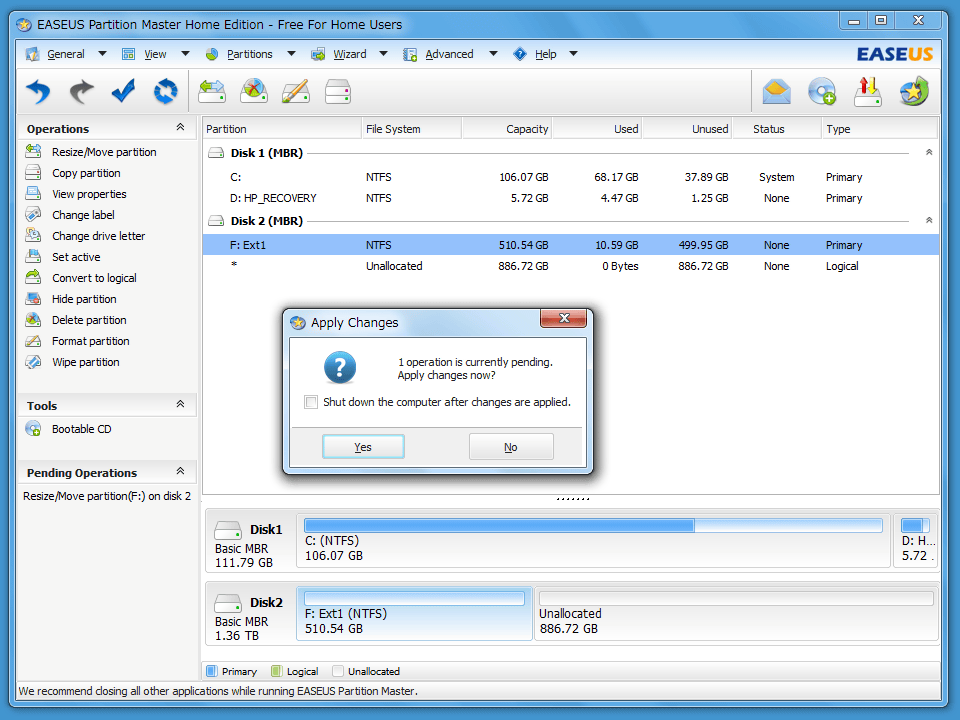Click D: partition block in Disk1 map

coord(916,541)
